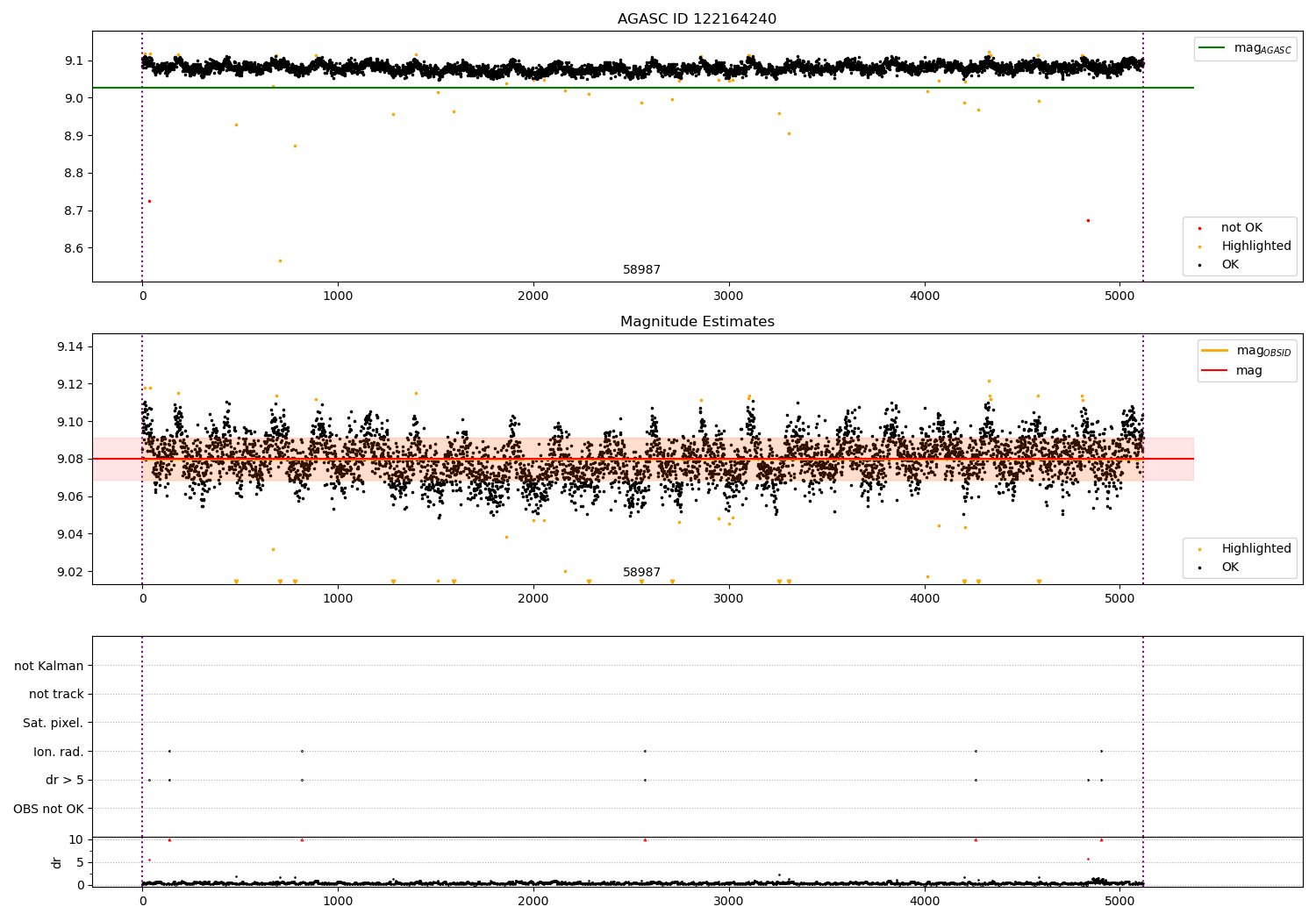Image resolution: width=1316 pixels, height=921 pixels.
Task: Click the 3000 x-axis tick of the bottom plot
Action: (x=729, y=900)
